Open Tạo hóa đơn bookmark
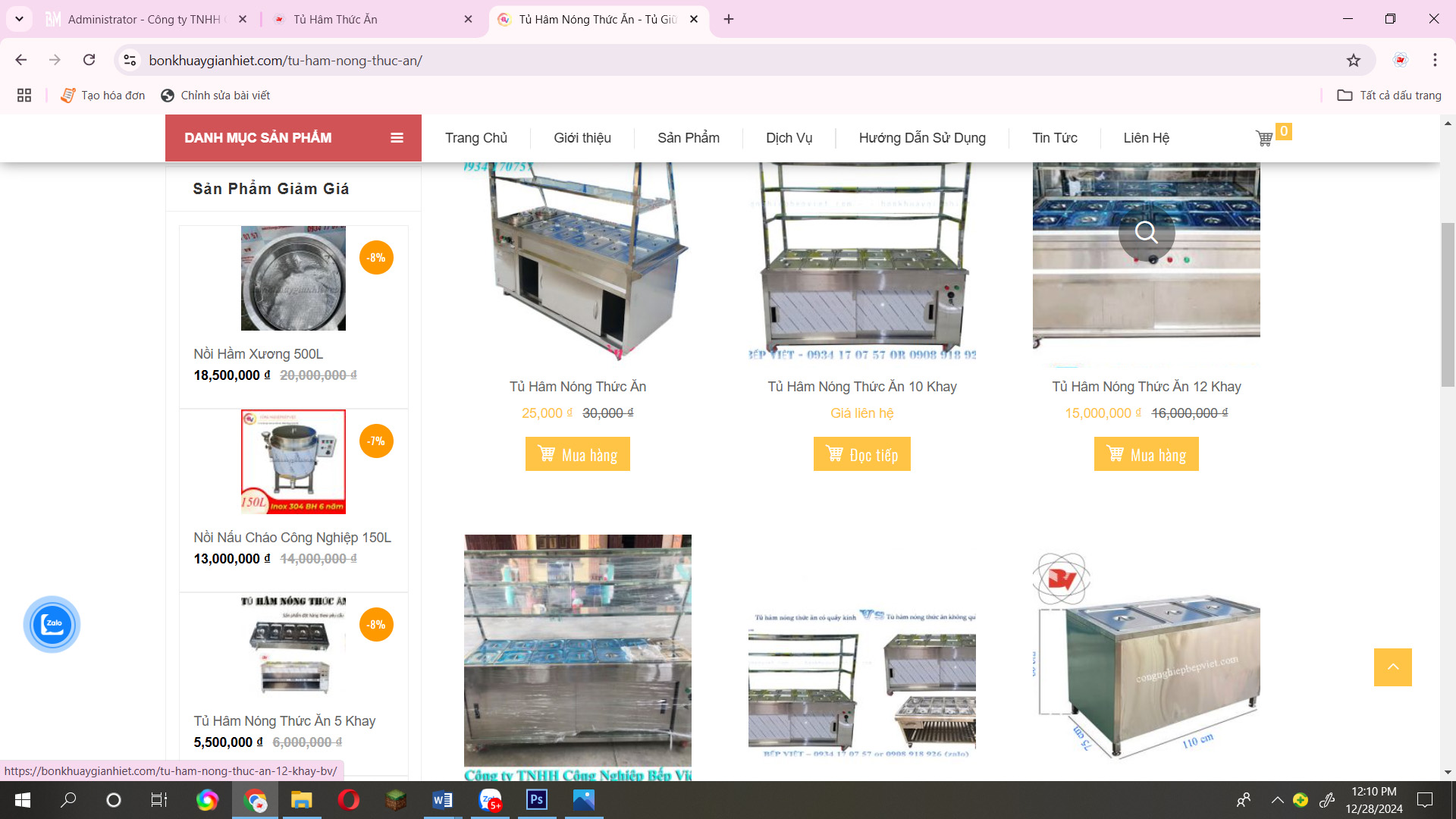The width and height of the screenshot is (1456, 819). pos(103,96)
